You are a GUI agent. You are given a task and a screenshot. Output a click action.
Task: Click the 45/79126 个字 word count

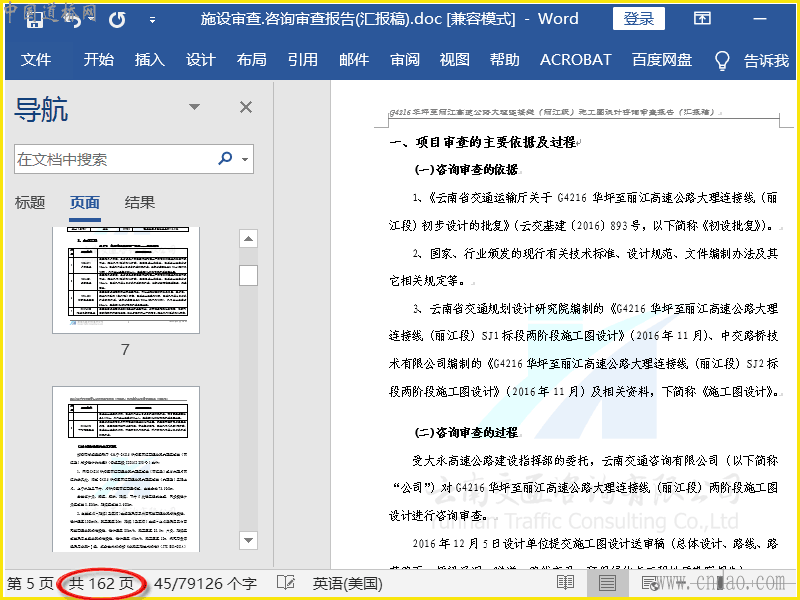pos(205,583)
